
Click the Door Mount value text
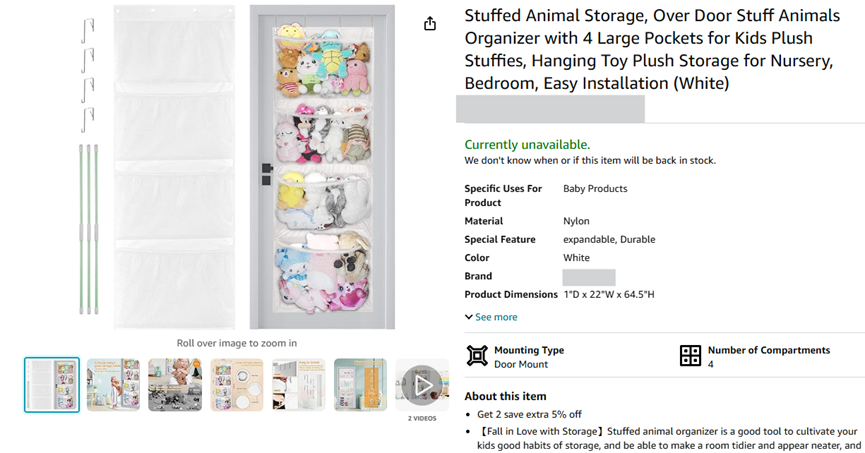click(520, 365)
